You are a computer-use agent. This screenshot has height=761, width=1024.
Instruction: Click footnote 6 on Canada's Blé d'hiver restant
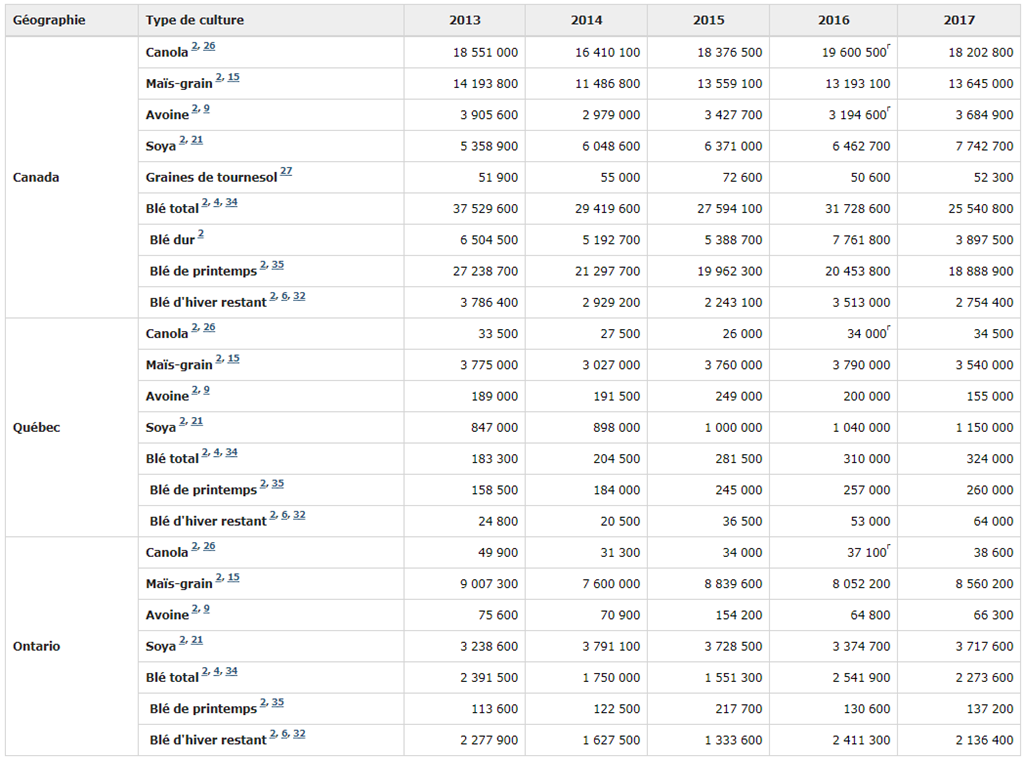click(x=285, y=296)
